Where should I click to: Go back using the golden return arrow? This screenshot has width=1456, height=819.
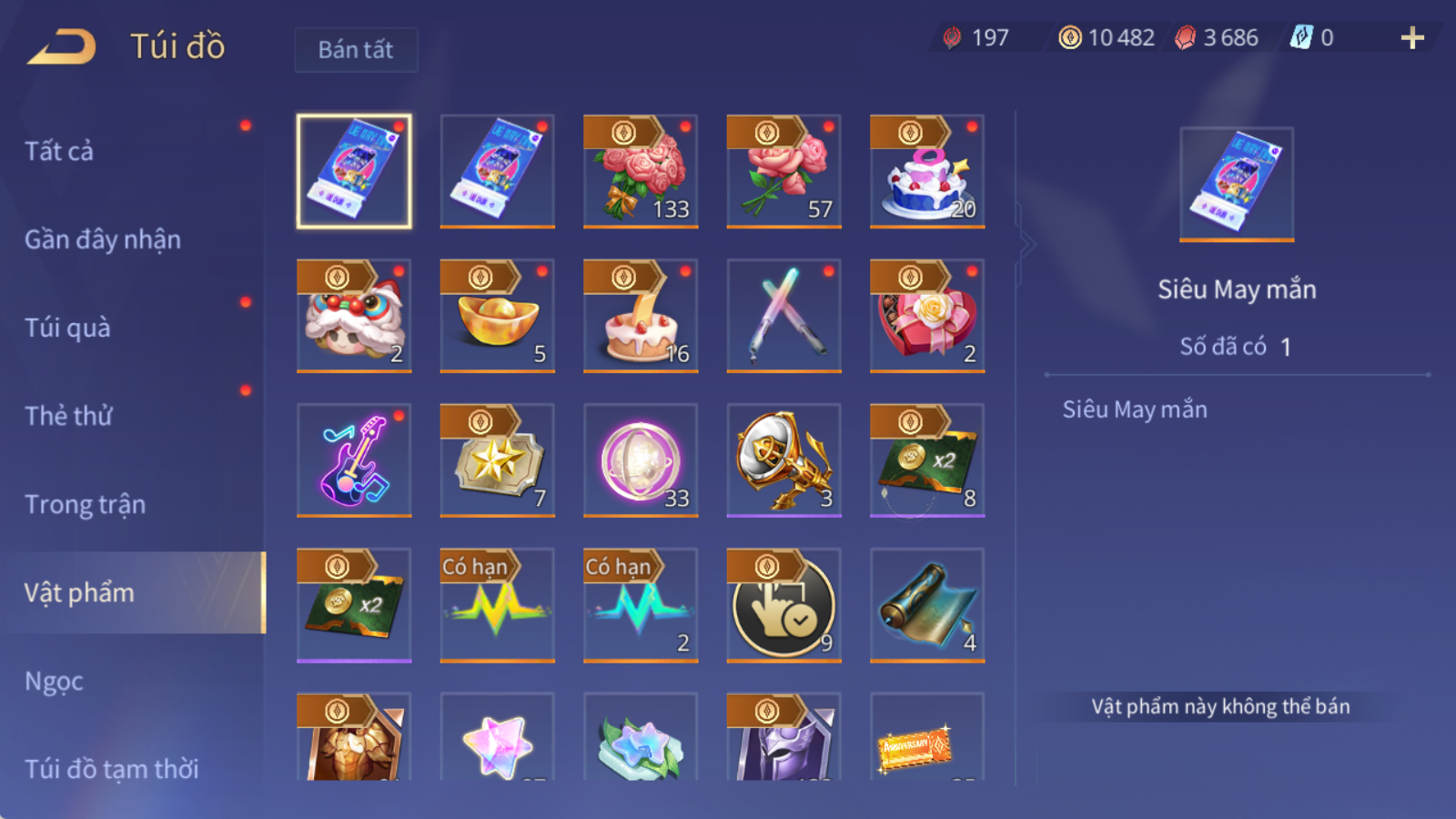click(62, 46)
